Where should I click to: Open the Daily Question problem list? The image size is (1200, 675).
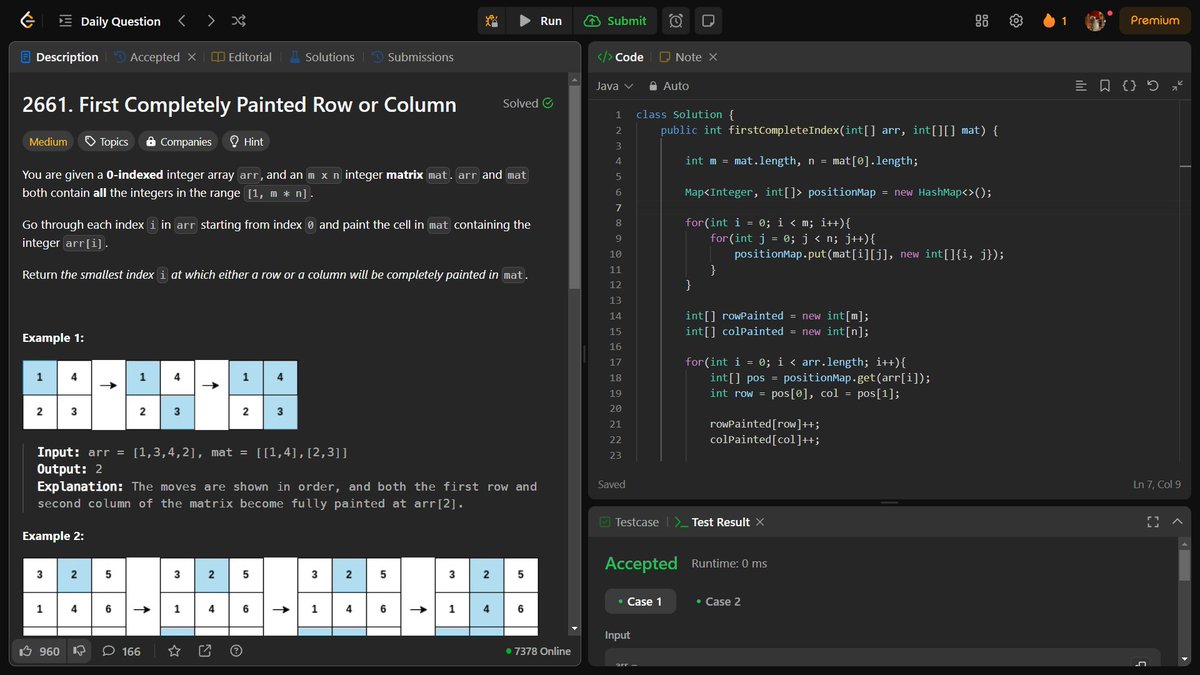[x=110, y=21]
